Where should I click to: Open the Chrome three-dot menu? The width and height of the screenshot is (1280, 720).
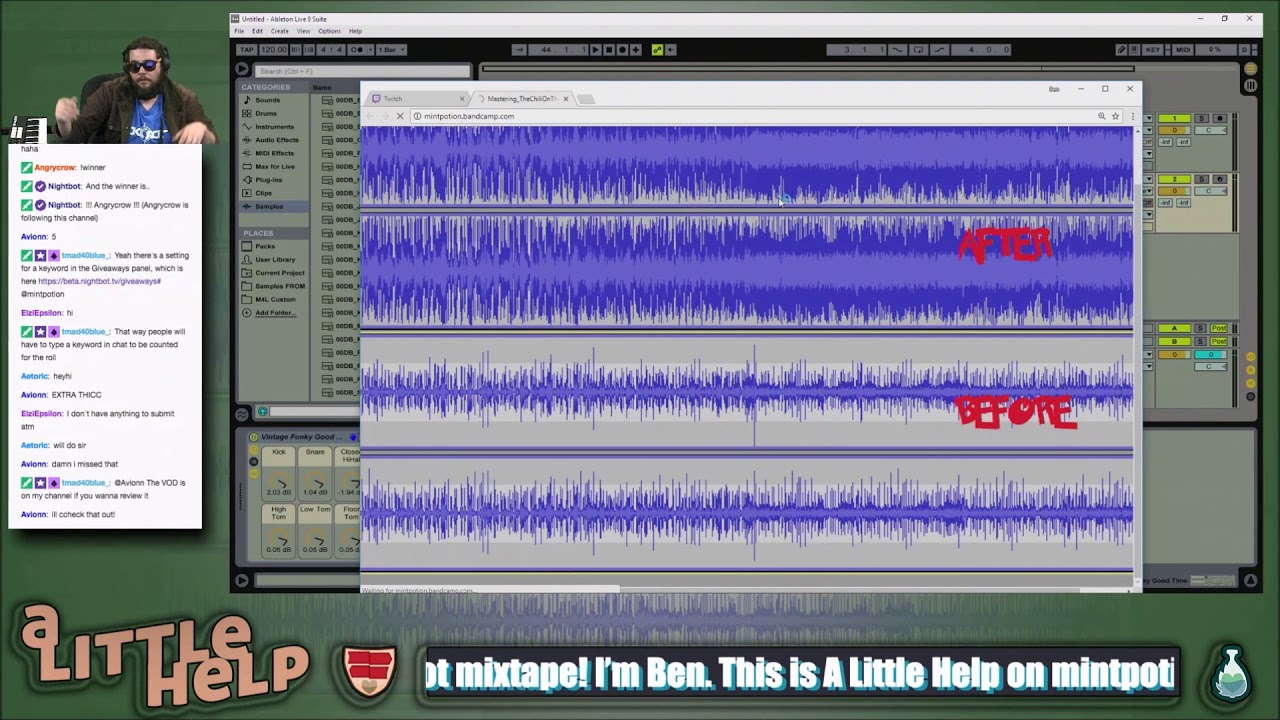[x=1131, y=116]
